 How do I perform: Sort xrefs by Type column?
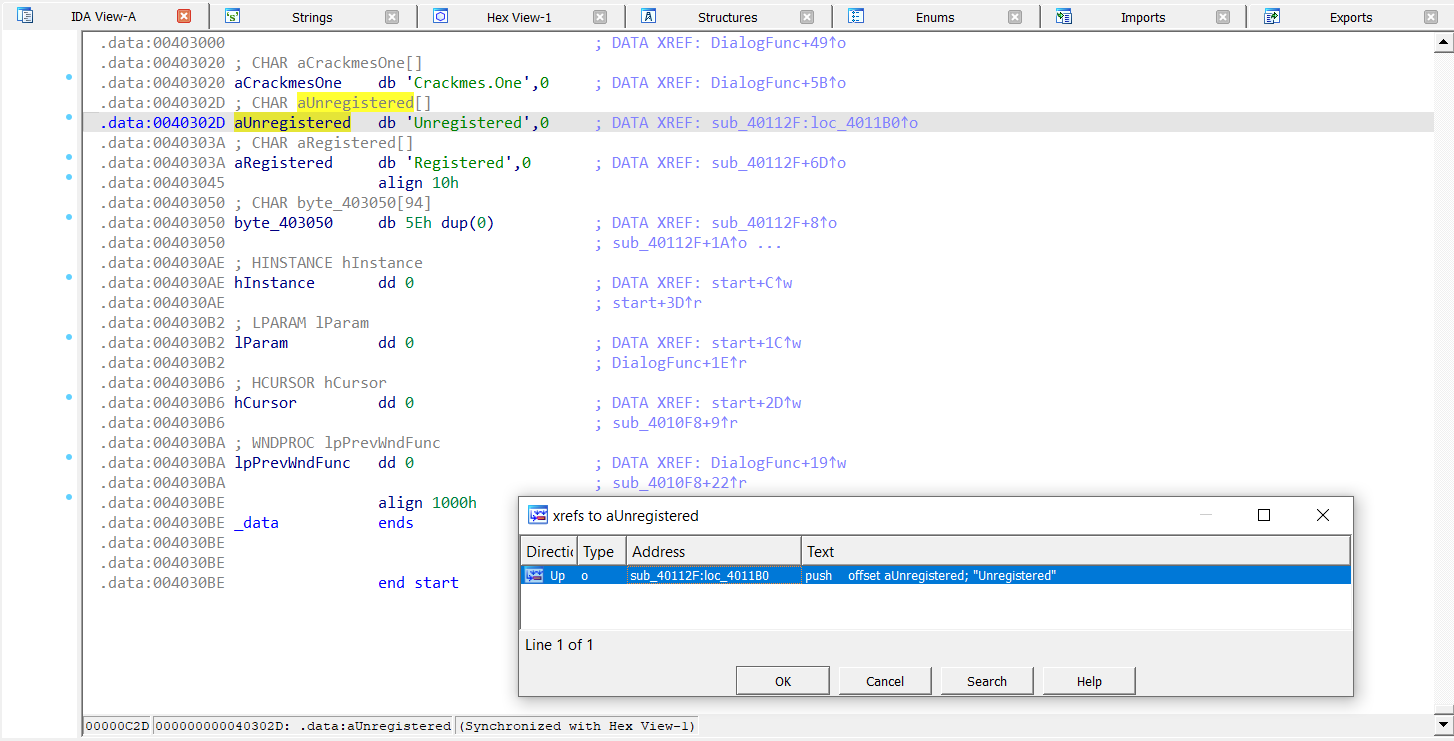coord(601,551)
